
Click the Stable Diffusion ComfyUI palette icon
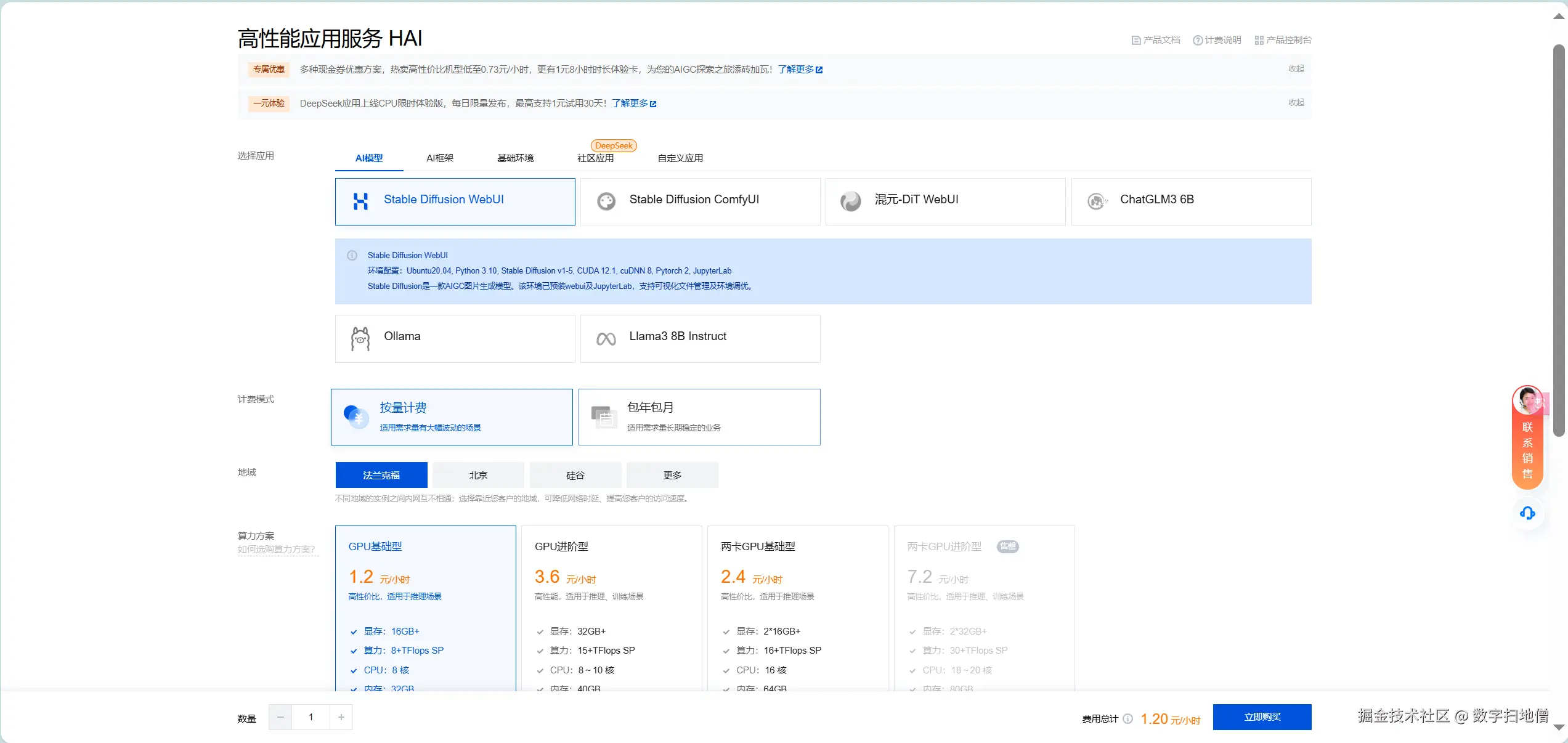click(606, 201)
